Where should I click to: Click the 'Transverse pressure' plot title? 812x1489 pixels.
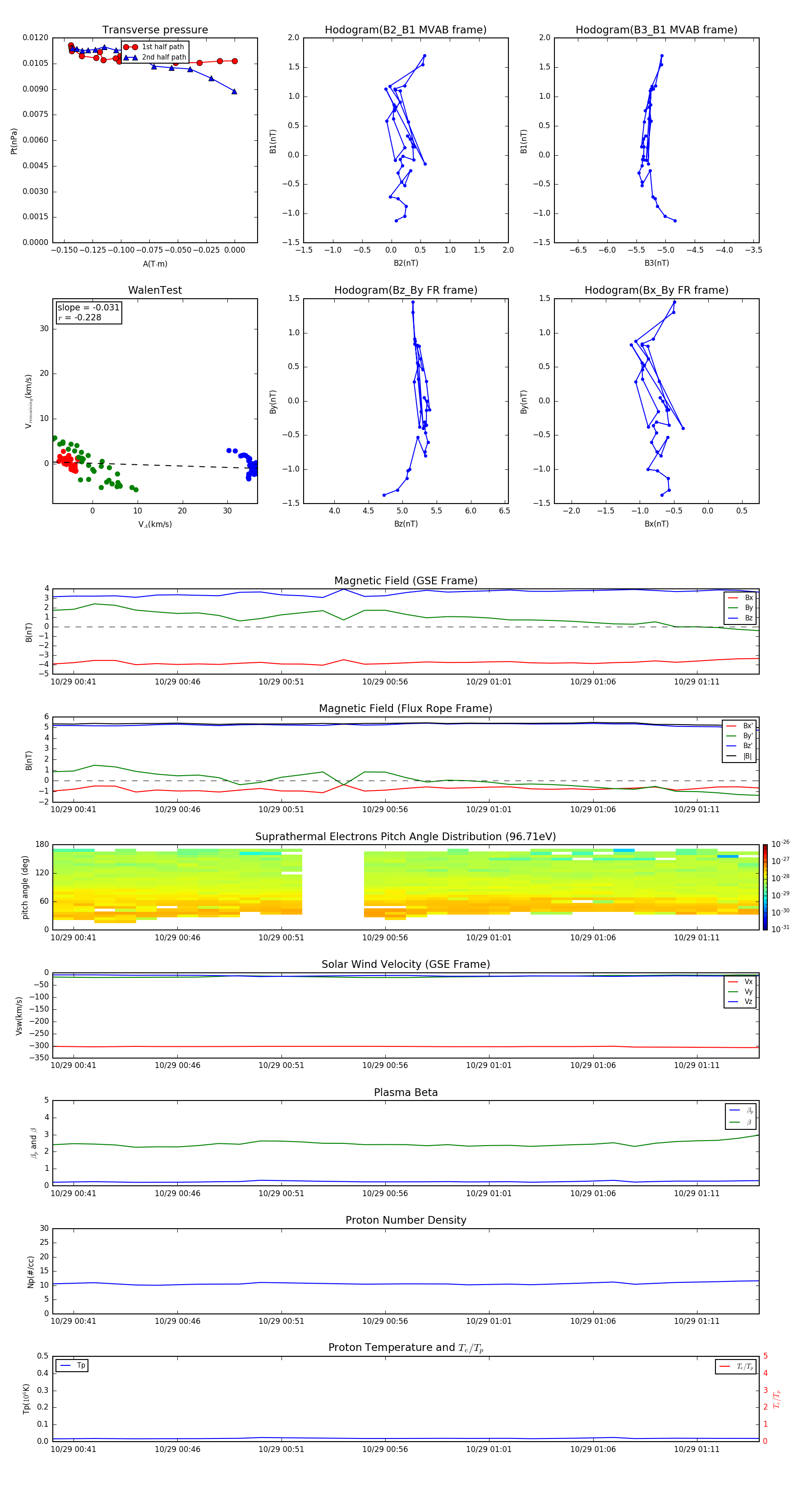pos(155,30)
